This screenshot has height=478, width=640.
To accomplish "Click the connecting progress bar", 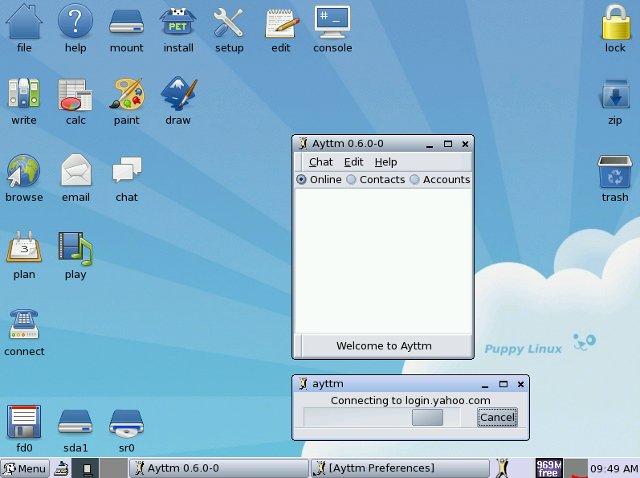I will 382,417.
